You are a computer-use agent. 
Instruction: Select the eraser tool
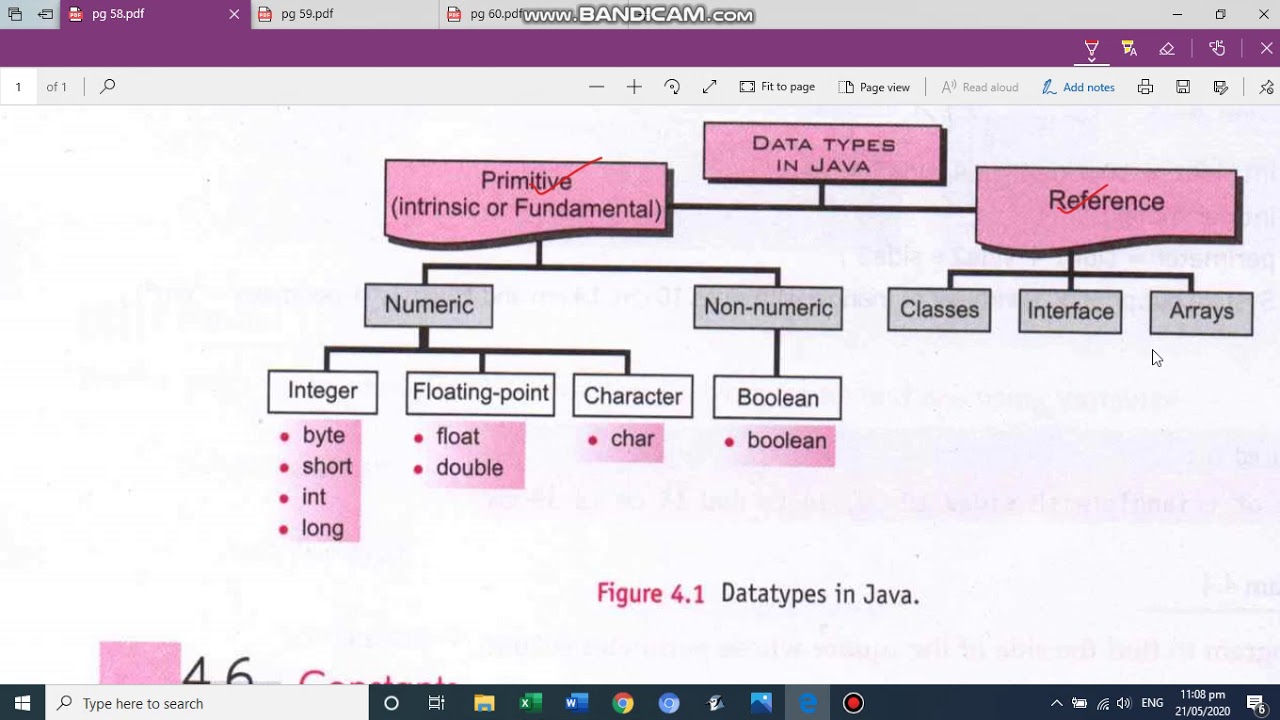[1167, 48]
